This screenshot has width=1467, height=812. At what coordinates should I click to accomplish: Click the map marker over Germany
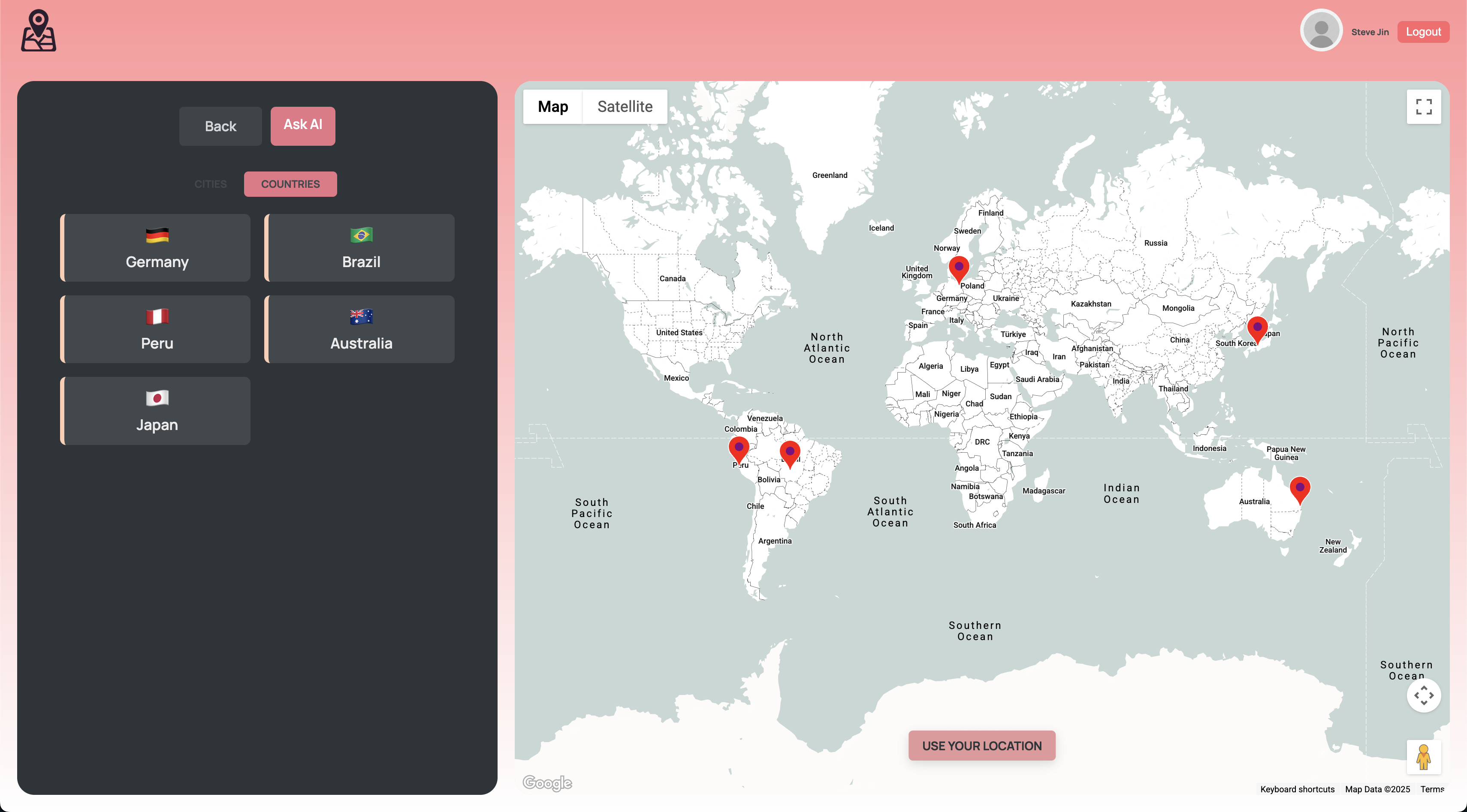tap(958, 268)
